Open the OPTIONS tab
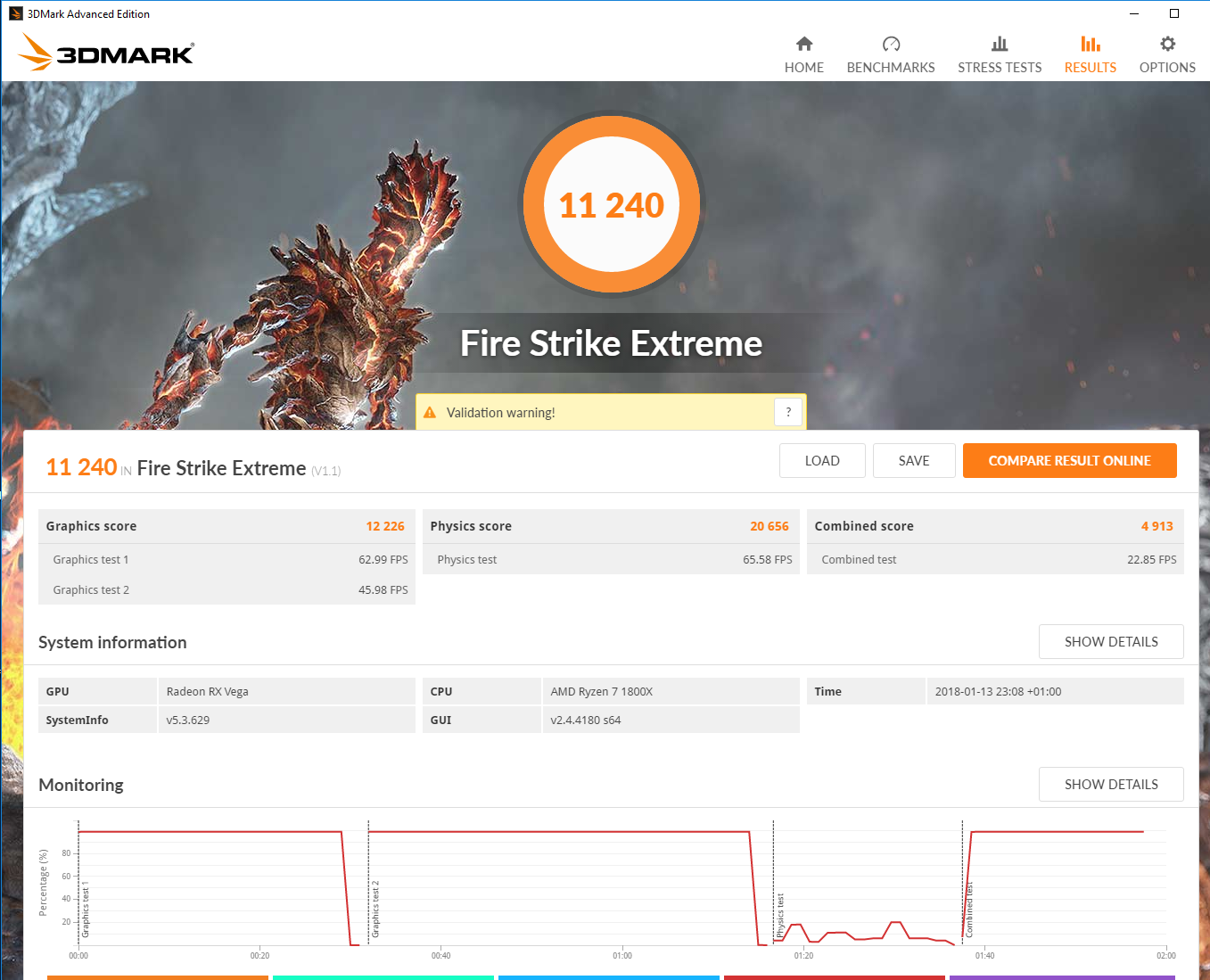1210x980 pixels. click(x=1167, y=54)
